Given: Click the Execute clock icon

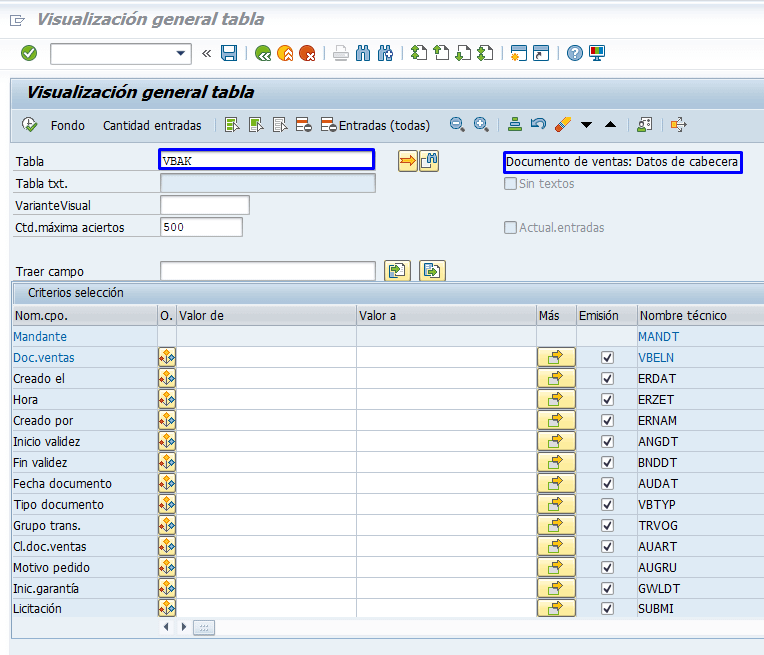Looking at the screenshot, I should (x=29, y=125).
